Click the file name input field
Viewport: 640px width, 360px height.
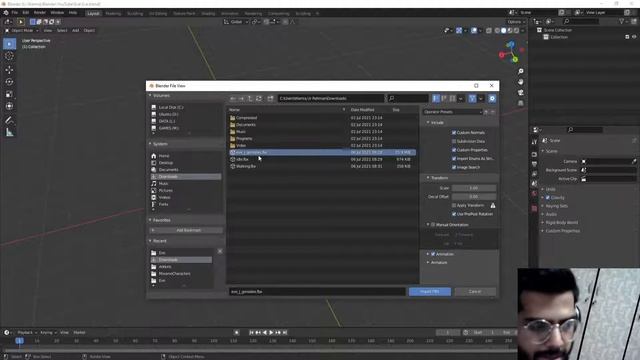[317, 291]
